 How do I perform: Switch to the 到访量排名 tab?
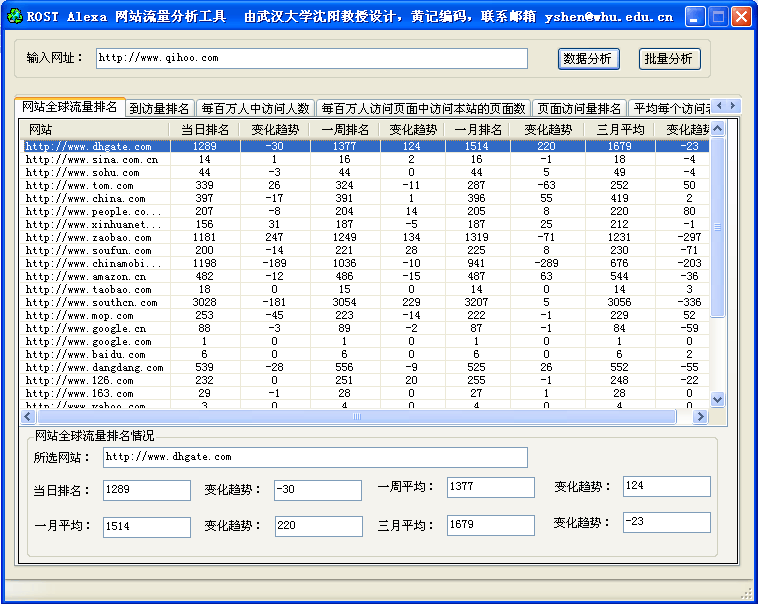point(159,109)
